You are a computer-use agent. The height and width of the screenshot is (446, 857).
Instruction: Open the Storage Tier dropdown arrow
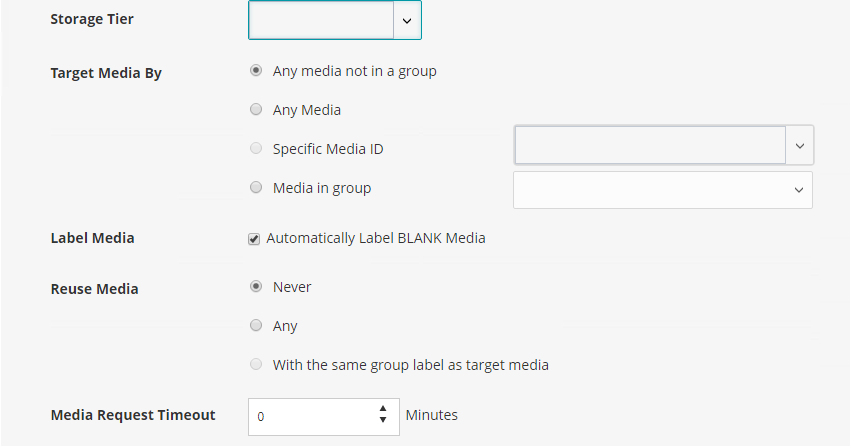[407, 20]
